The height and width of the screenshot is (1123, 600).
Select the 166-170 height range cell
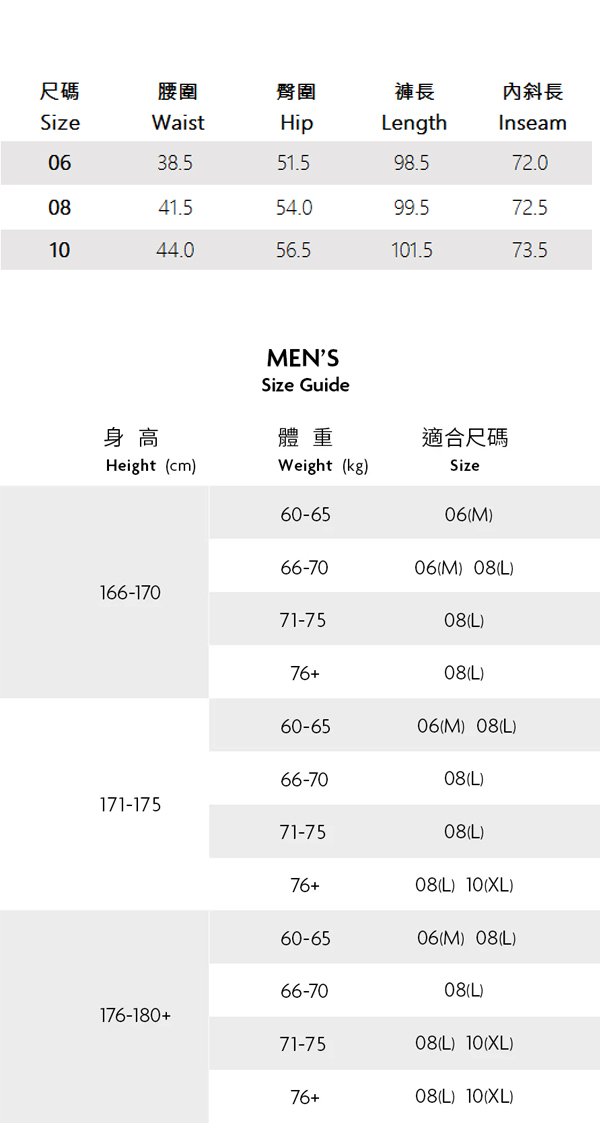[x=130, y=593]
